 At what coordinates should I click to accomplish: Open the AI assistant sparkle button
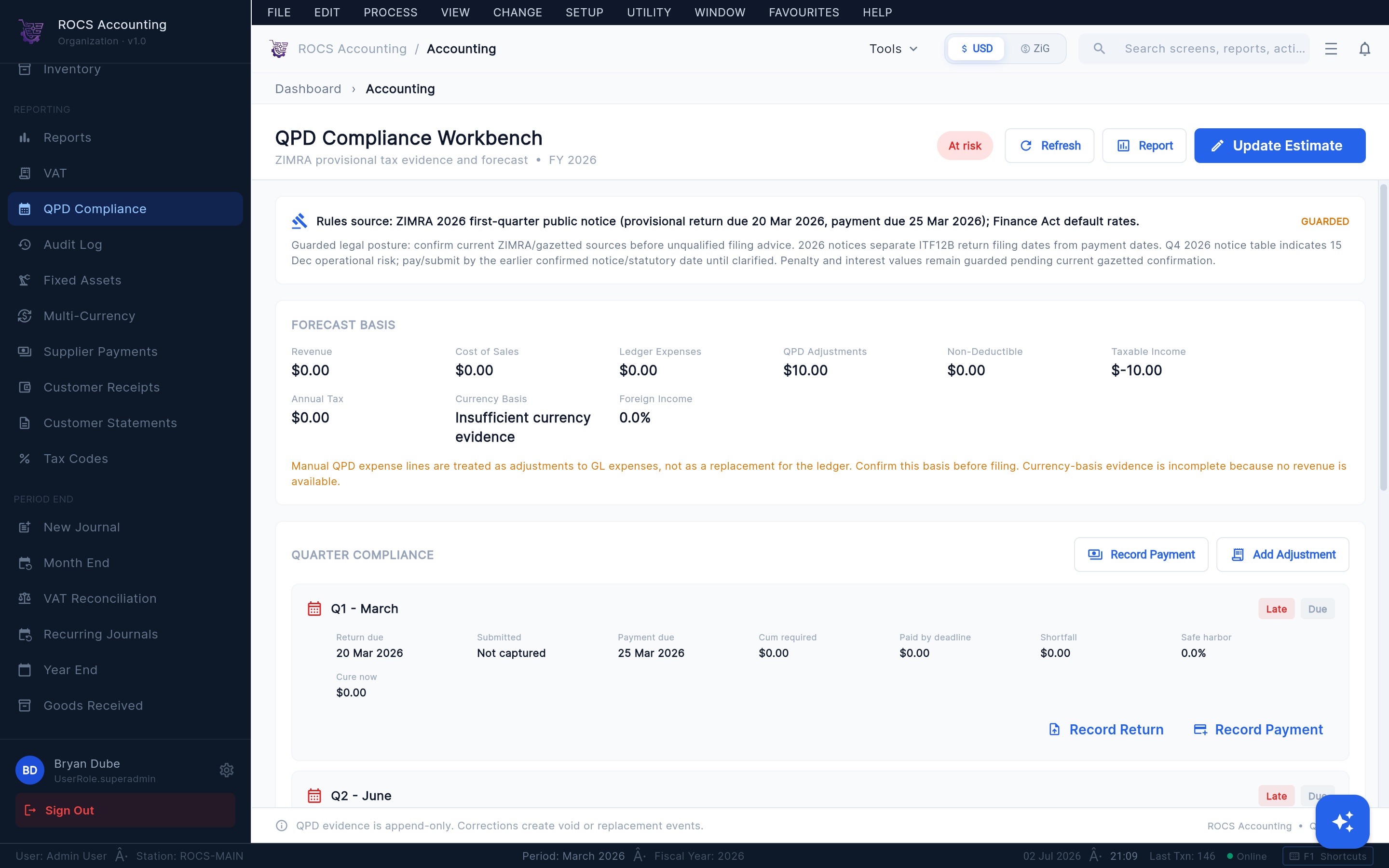[x=1343, y=822]
